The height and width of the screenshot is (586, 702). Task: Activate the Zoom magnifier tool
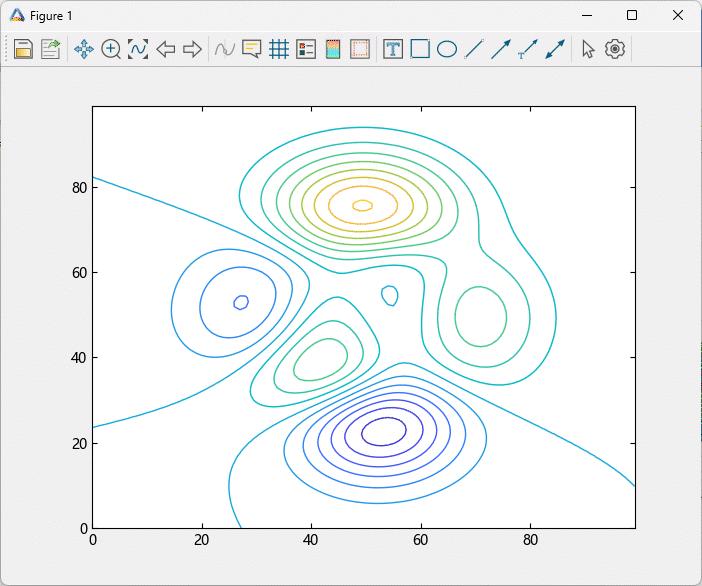[x=111, y=49]
